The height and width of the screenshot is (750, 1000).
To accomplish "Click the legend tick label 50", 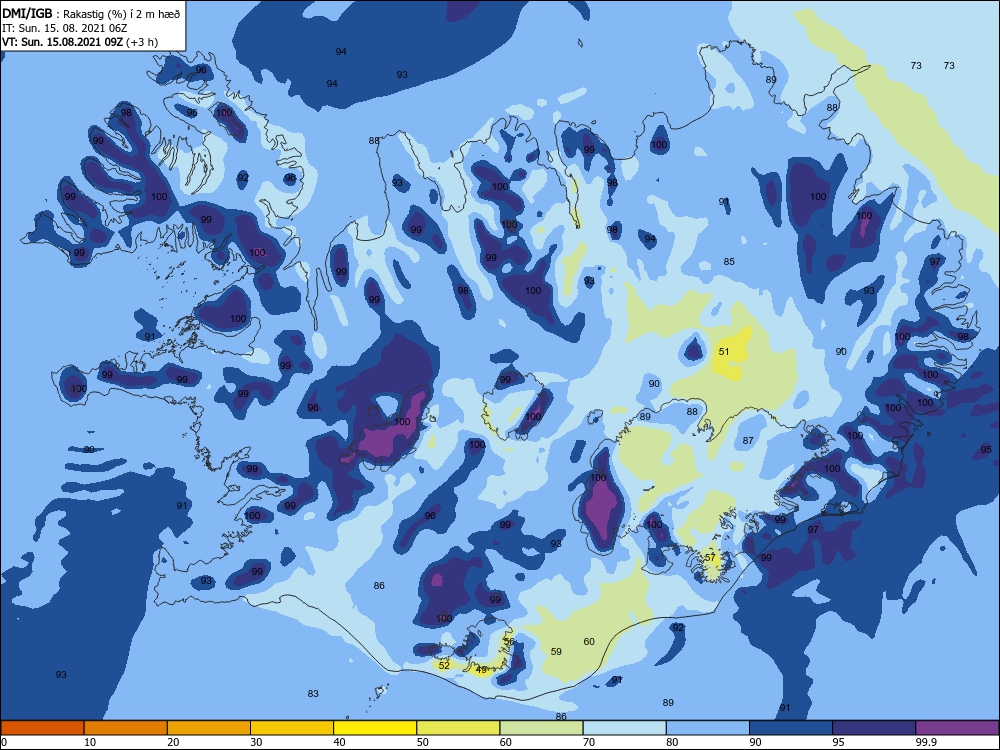I will (423, 742).
